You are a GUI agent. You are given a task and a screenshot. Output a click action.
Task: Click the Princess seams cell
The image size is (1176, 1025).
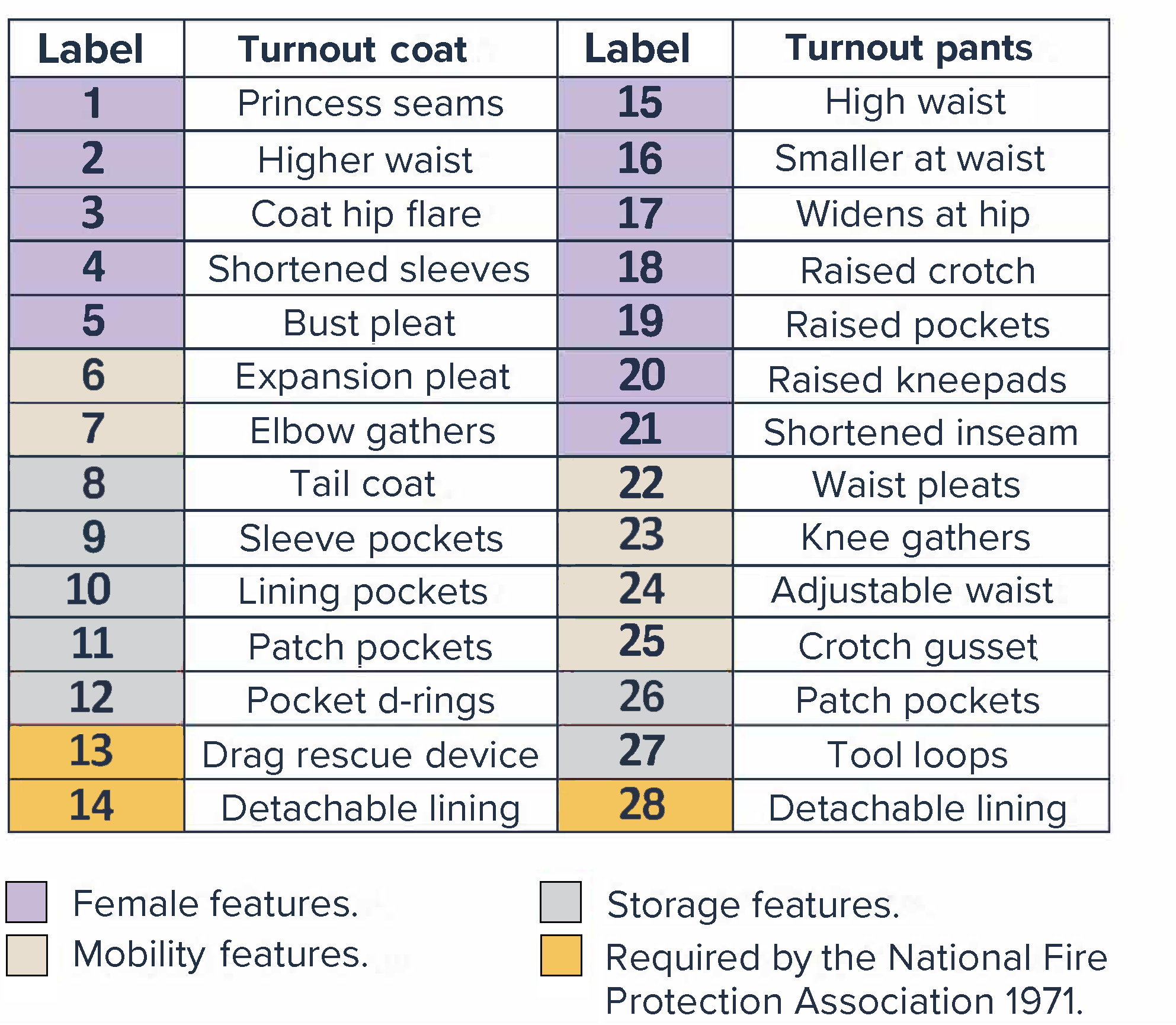click(370, 104)
